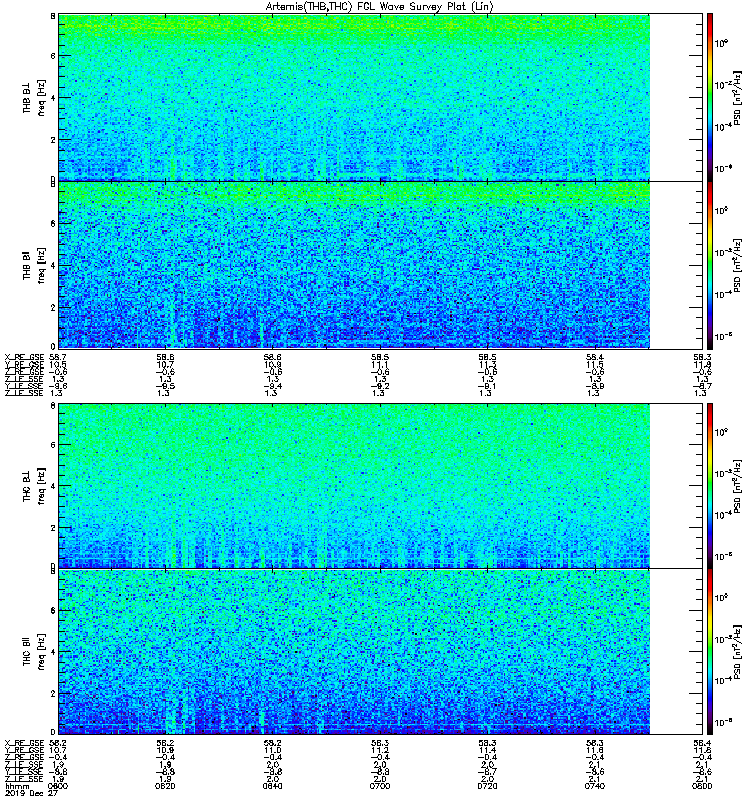Click the date '2019 Dec 27'
Image resolution: width=750 pixels, height=800 pixels.
[32, 793]
